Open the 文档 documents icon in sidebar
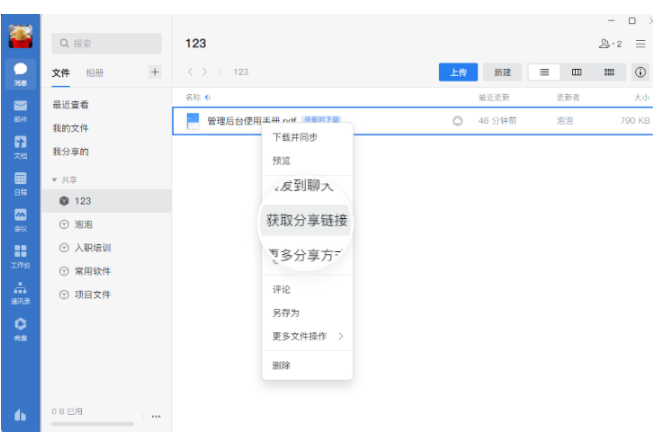 click(20, 146)
